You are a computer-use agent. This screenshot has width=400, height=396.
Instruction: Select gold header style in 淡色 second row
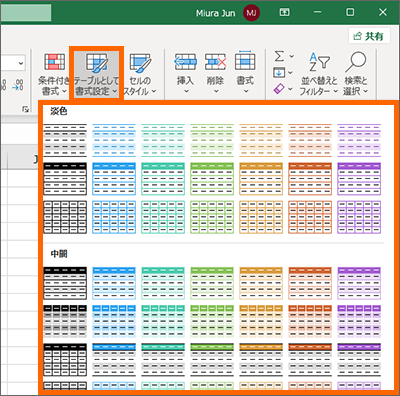(x=261, y=179)
